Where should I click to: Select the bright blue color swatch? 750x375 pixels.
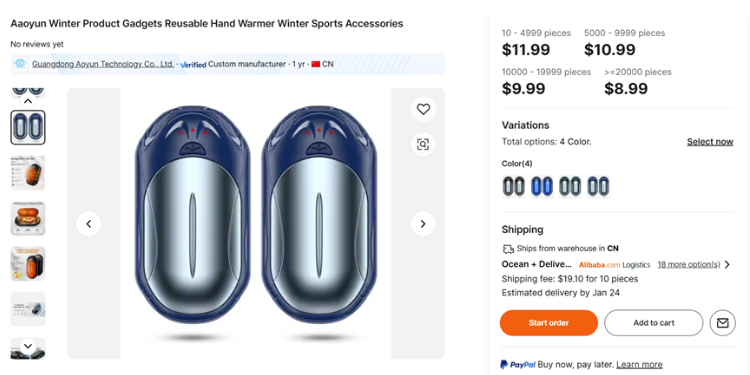[x=542, y=186]
